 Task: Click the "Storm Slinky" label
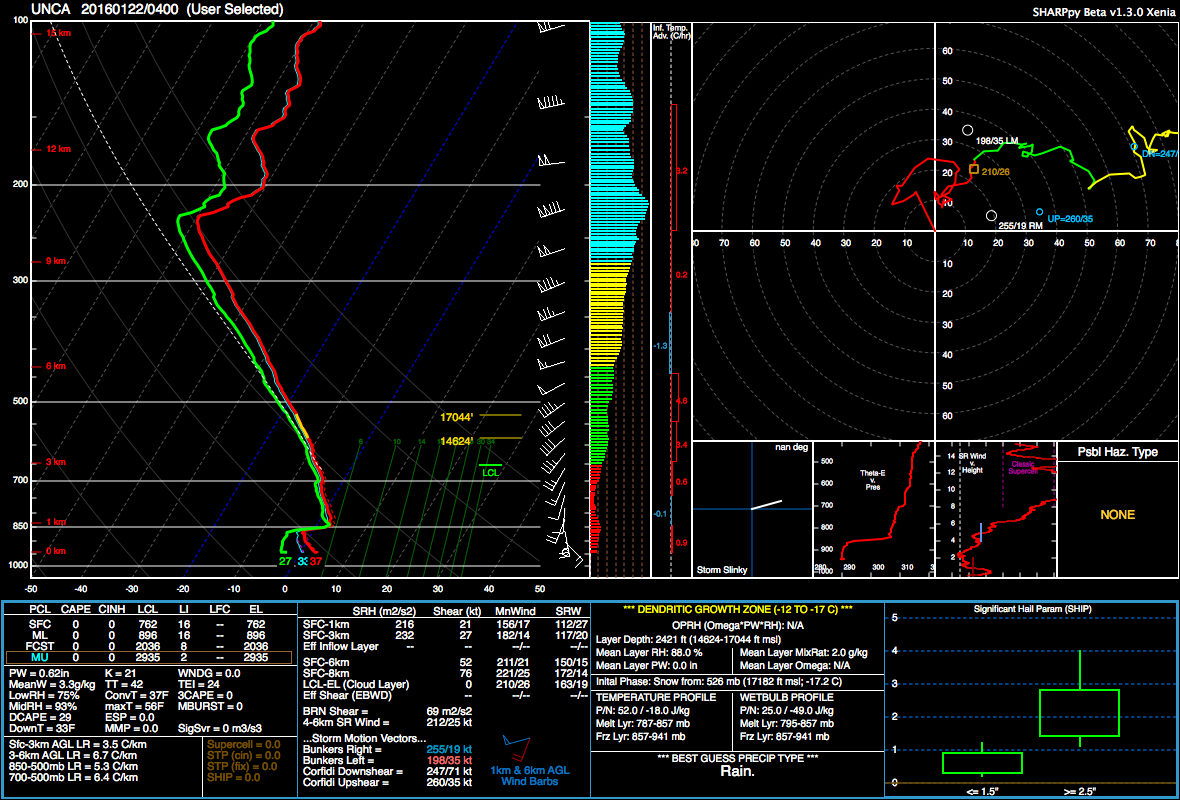coord(722,570)
